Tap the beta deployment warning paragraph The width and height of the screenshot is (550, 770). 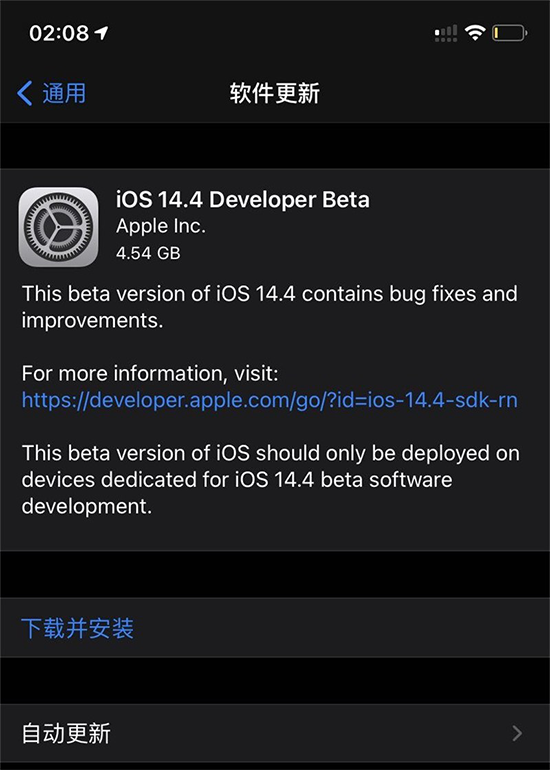(x=271, y=479)
